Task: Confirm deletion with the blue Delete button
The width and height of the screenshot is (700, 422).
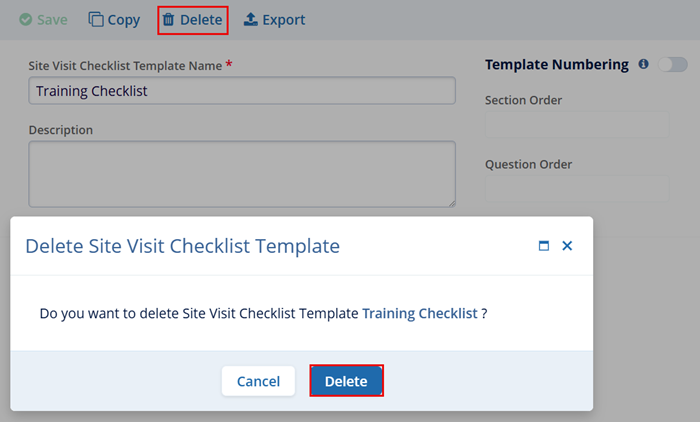Action: 346,381
